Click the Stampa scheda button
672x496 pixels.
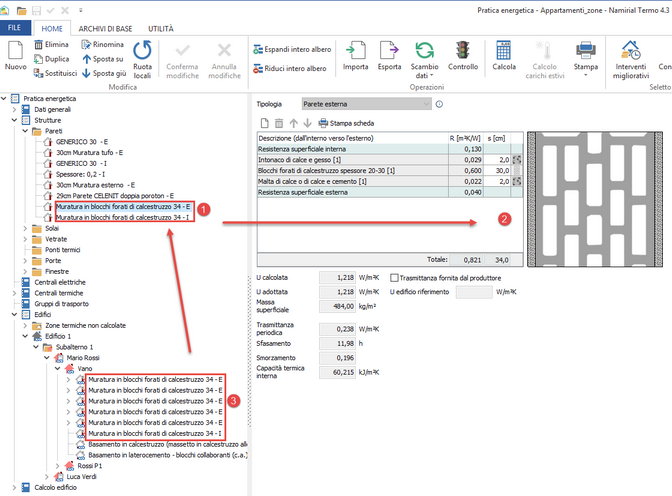coord(346,123)
